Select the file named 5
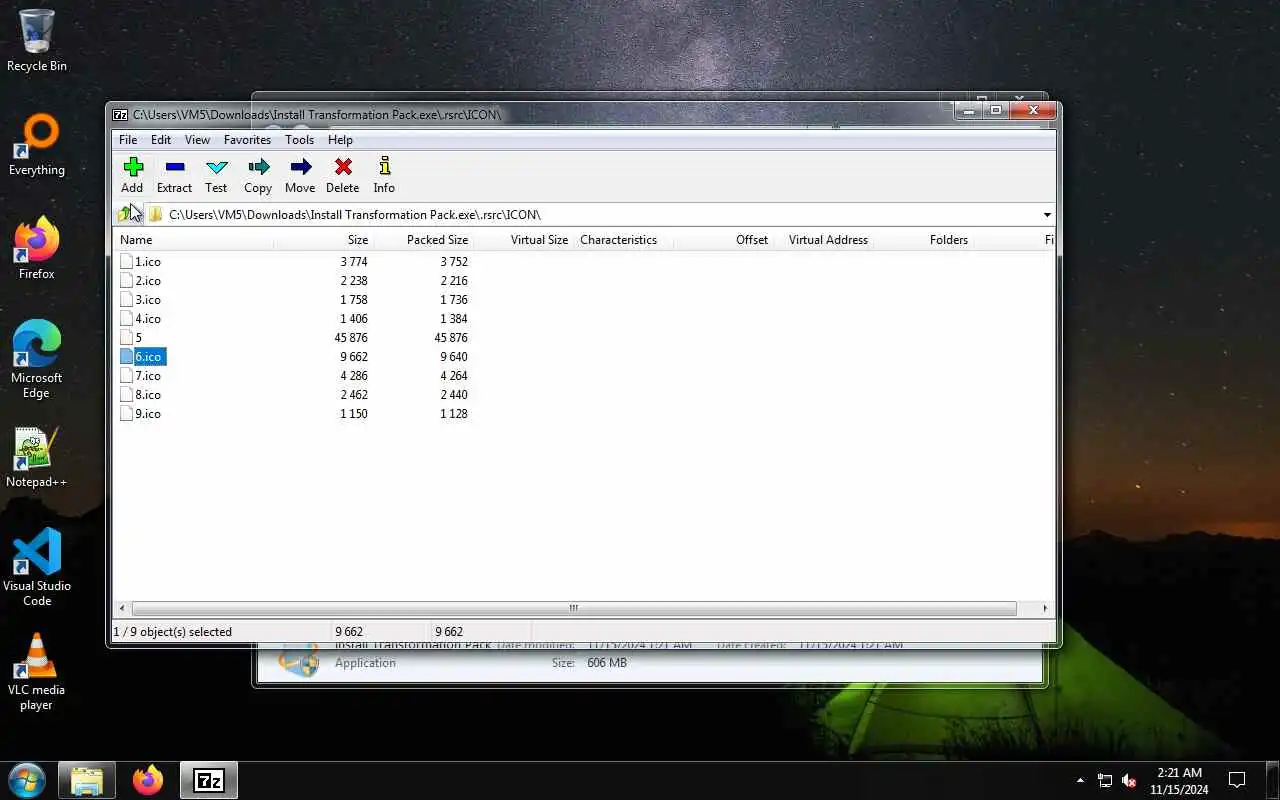The width and height of the screenshot is (1280, 800). pyautogui.click(x=138, y=338)
